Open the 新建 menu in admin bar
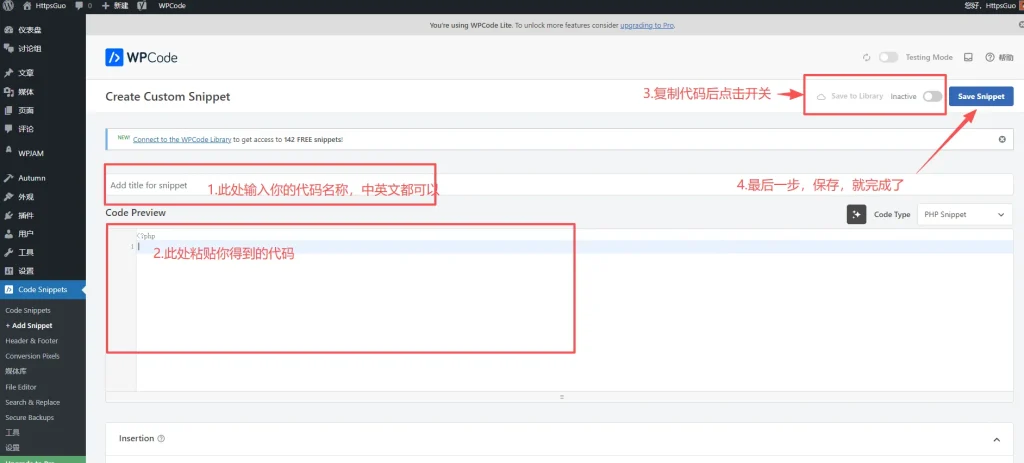Screen dimensions: 1024x463 [114, 6]
